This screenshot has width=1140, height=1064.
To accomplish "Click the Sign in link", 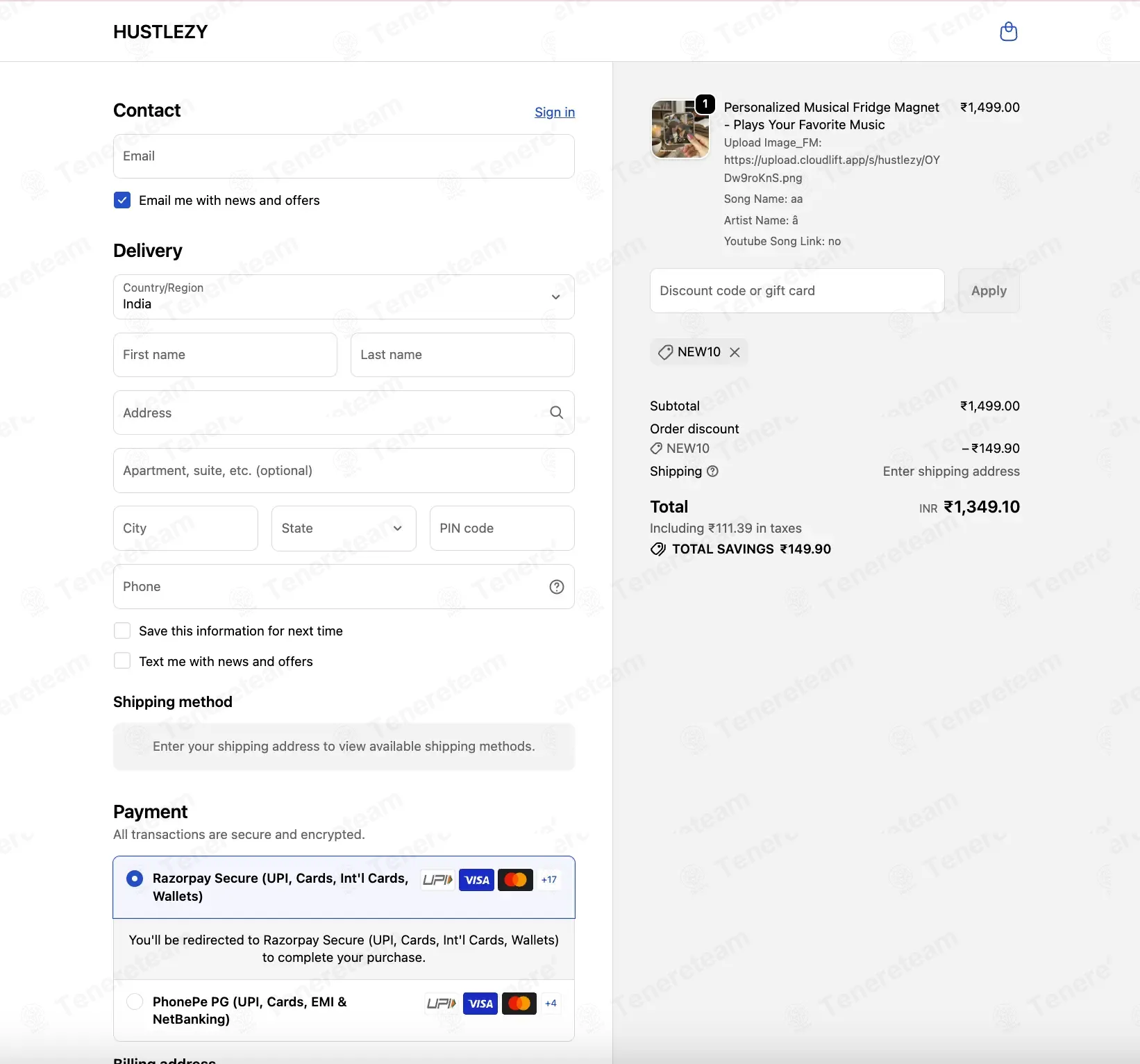I will (555, 113).
